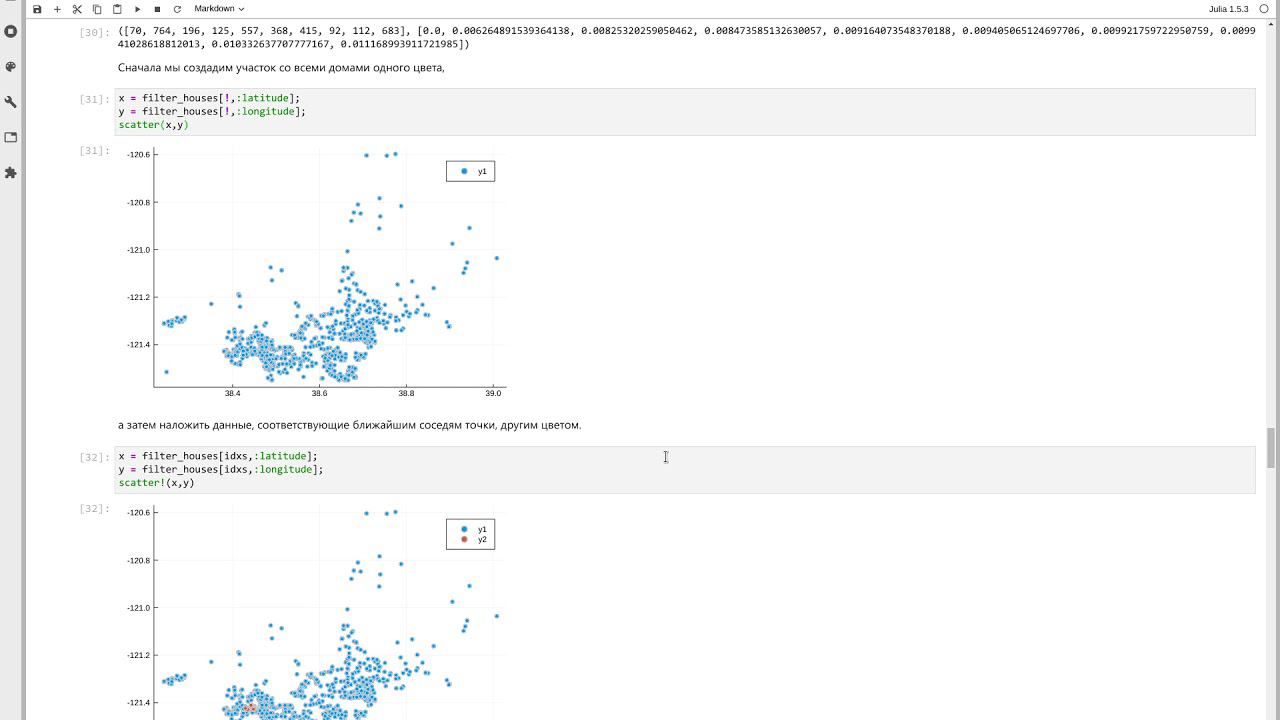Open Property Inspector wrench icon
Viewport: 1280px width, 720px height.
pyautogui.click(x=11, y=102)
